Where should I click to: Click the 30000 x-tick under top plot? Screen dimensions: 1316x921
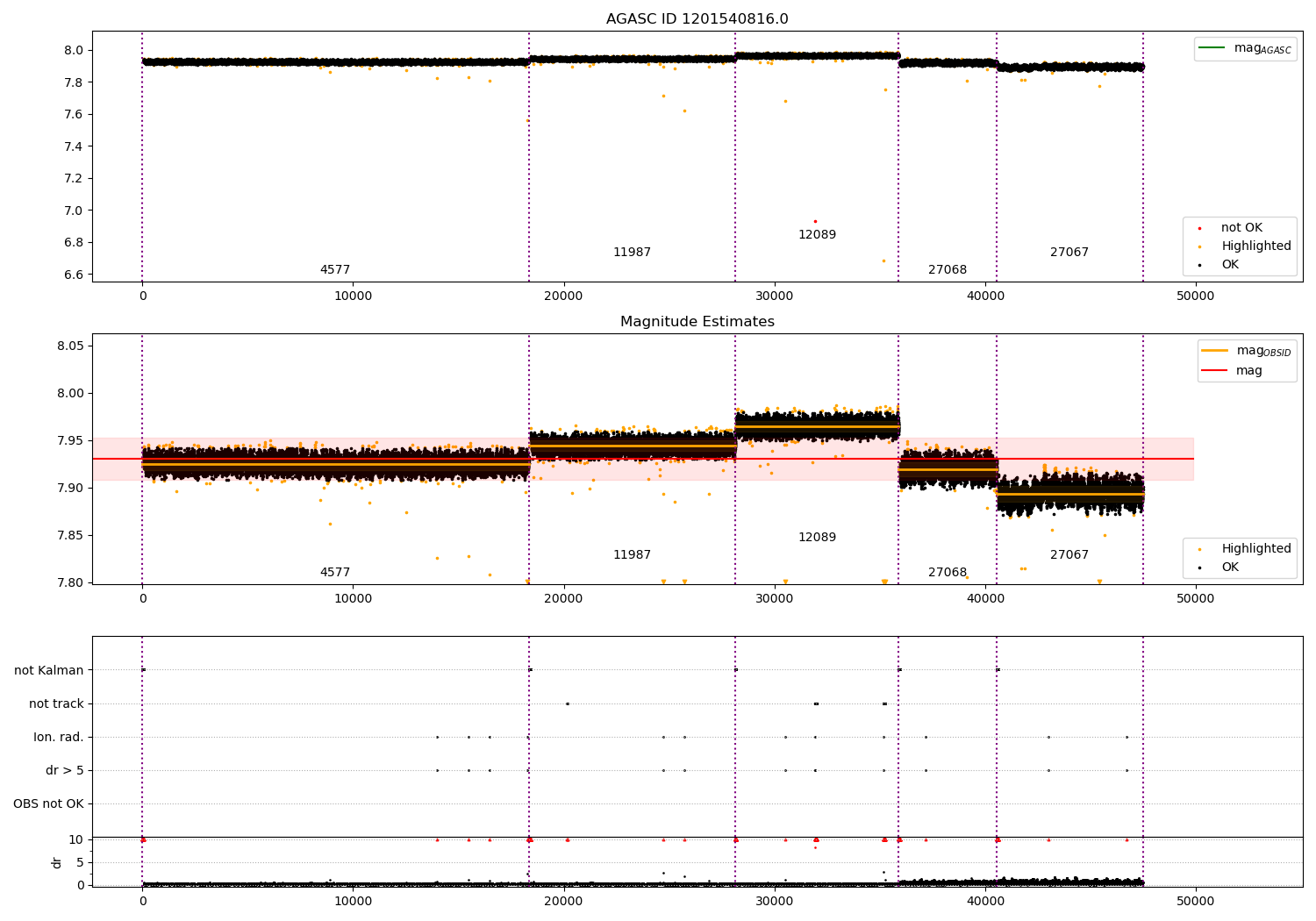pos(774,296)
